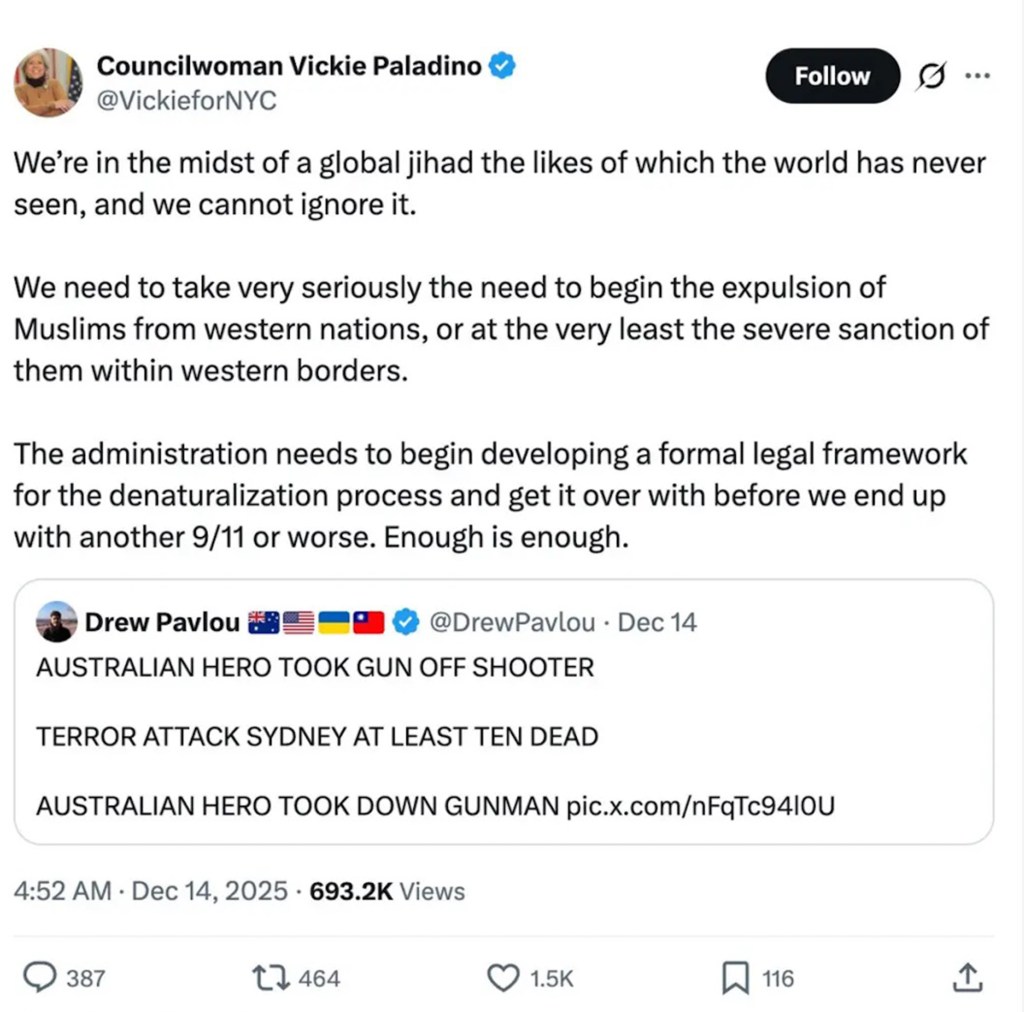Click the Grok AI icon
The height and width of the screenshot is (1012, 1024).
(931, 75)
